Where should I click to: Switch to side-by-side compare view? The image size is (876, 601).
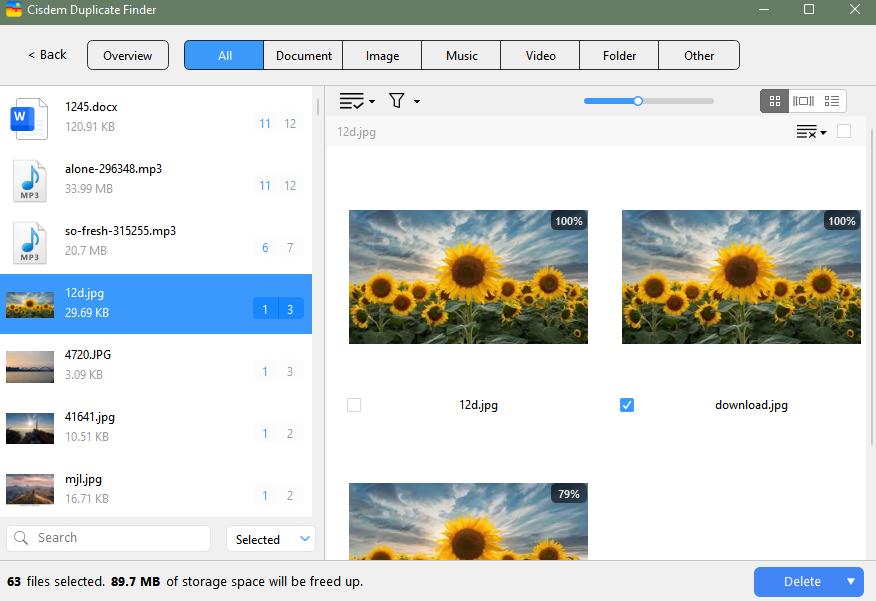coord(803,101)
